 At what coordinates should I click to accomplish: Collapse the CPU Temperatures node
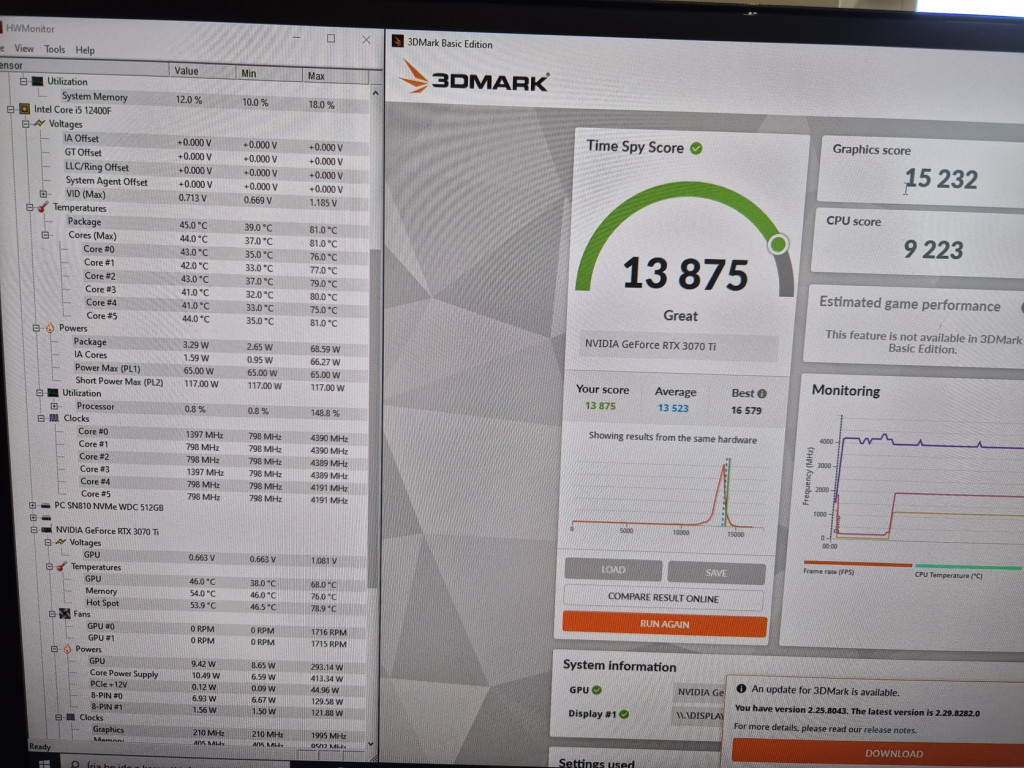(29, 208)
